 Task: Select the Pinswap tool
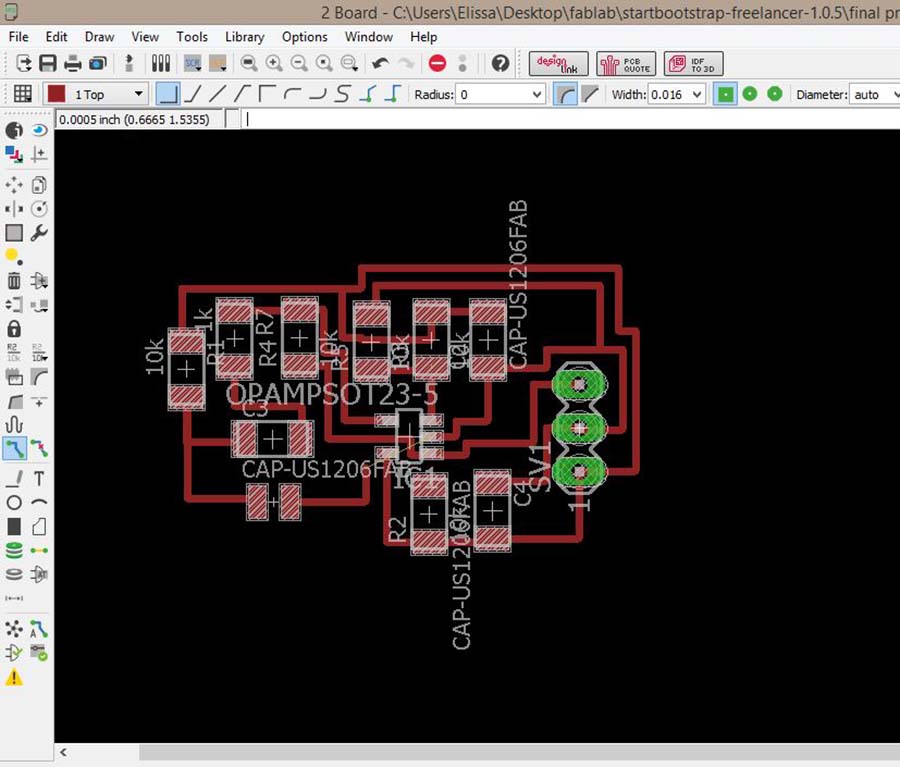coord(14,304)
